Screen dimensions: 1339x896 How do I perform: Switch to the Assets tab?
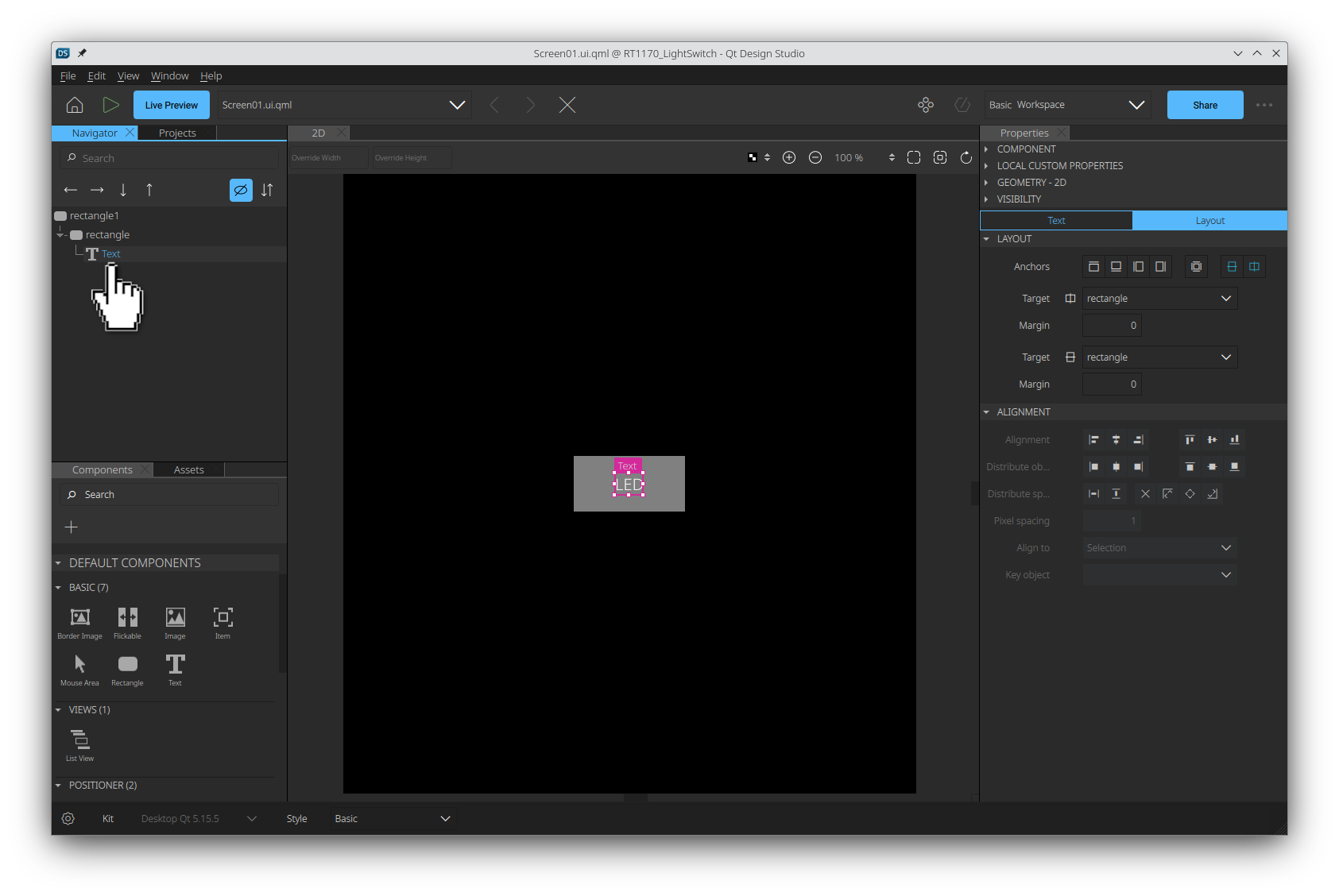point(188,469)
